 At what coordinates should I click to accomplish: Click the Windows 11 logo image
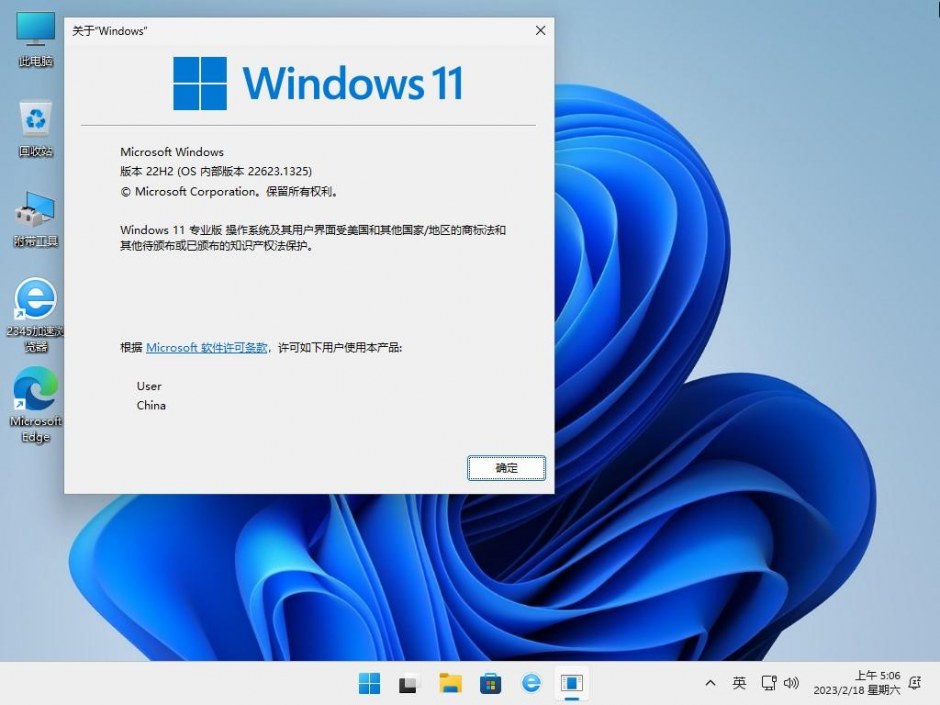pos(318,83)
